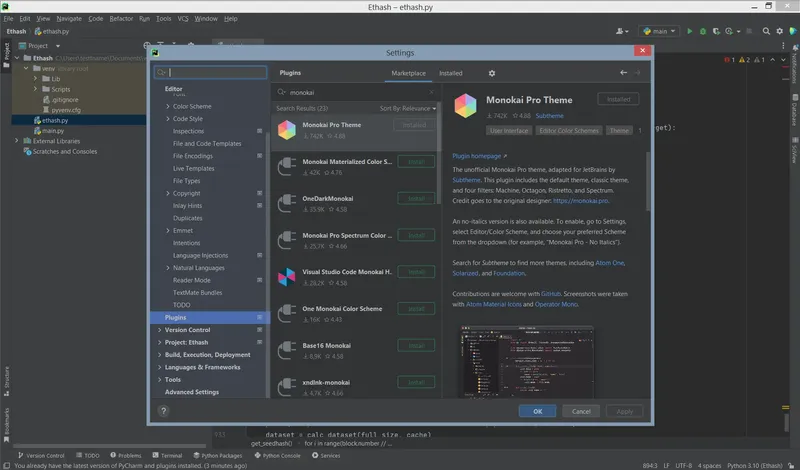Open the Services tool window

pos(326,455)
